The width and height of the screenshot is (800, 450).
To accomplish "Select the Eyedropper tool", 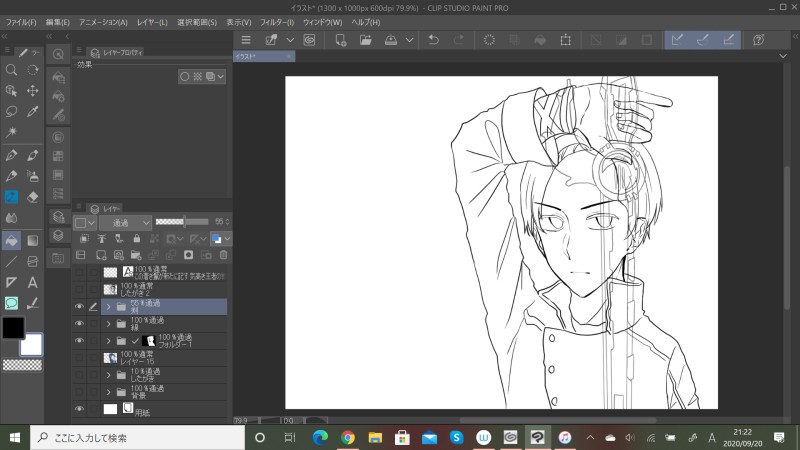I will pyautogui.click(x=33, y=111).
